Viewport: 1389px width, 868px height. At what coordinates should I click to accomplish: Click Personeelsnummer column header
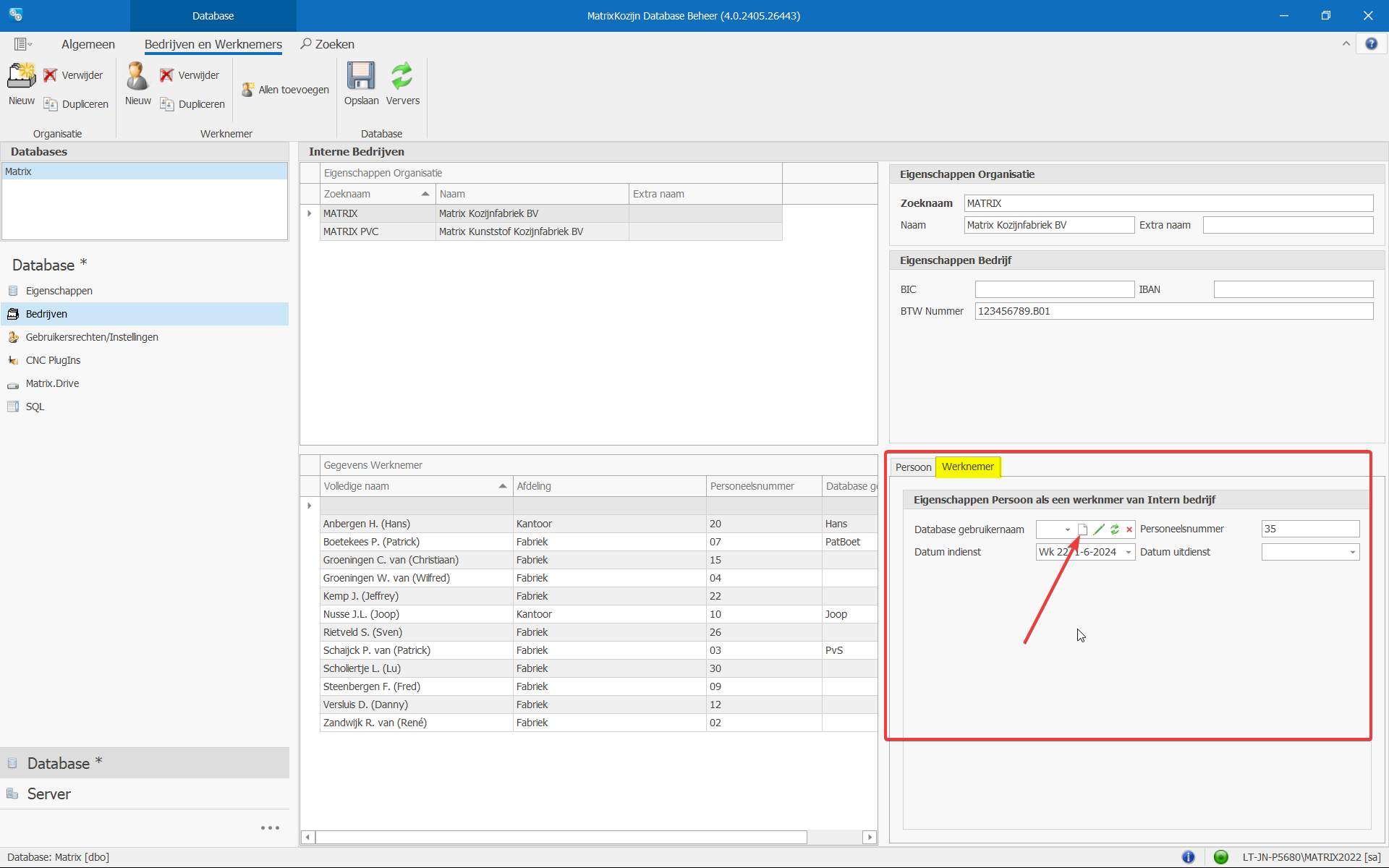point(764,486)
